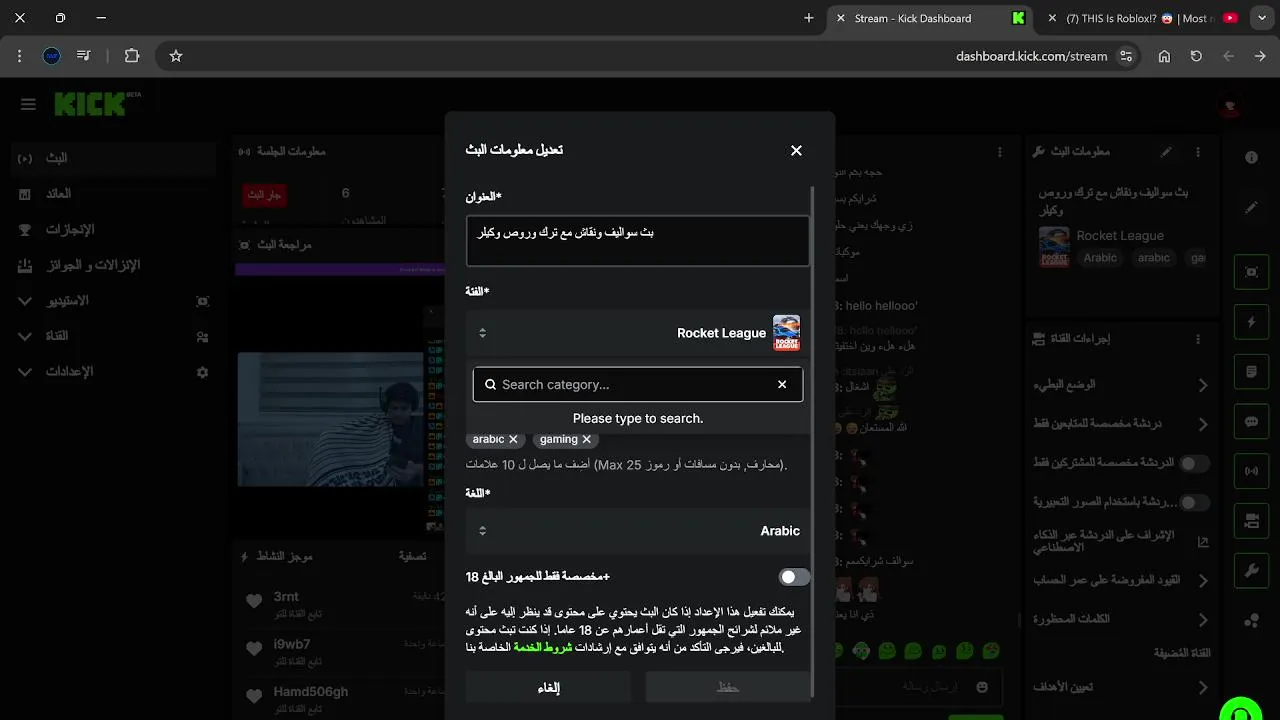Expand the الإعدادات sidebar section
Screen dimensions: 1280x720
(x=114, y=371)
